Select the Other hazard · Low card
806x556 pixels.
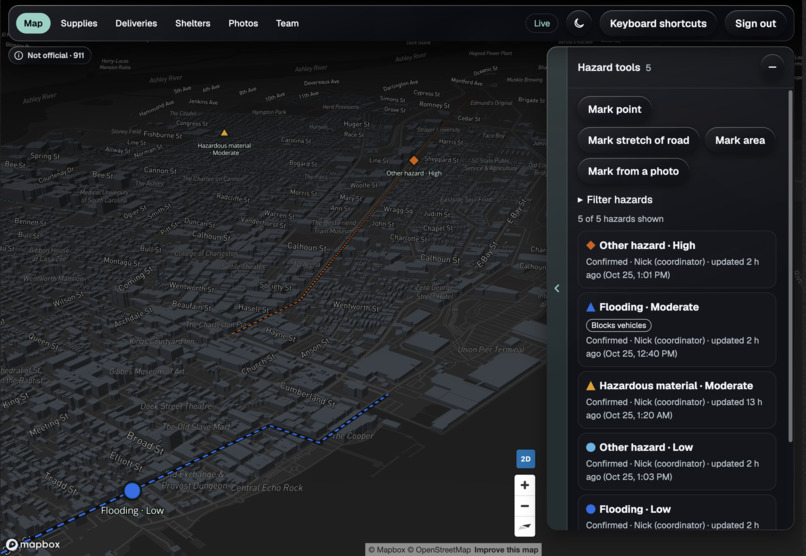click(676, 461)
